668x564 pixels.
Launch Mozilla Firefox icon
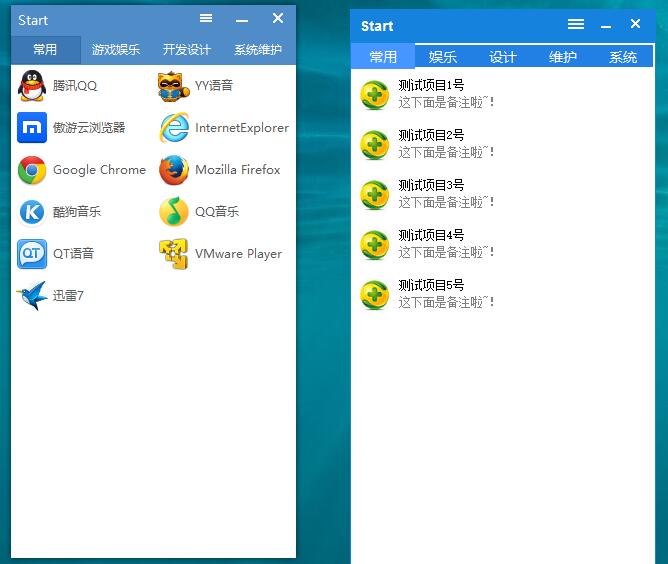[x=174, y=170]
